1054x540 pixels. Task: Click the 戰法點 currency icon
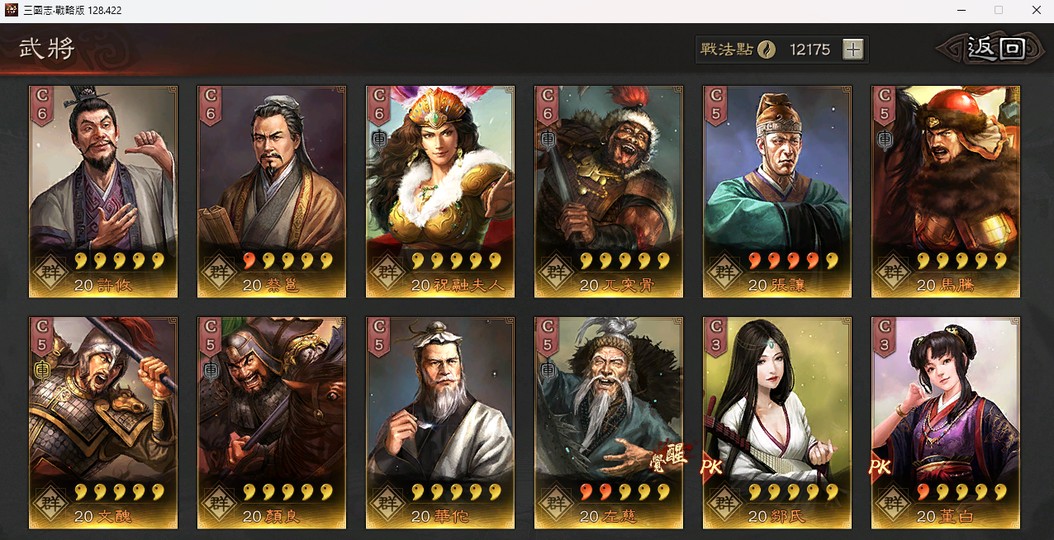click(x=766, y=49)
